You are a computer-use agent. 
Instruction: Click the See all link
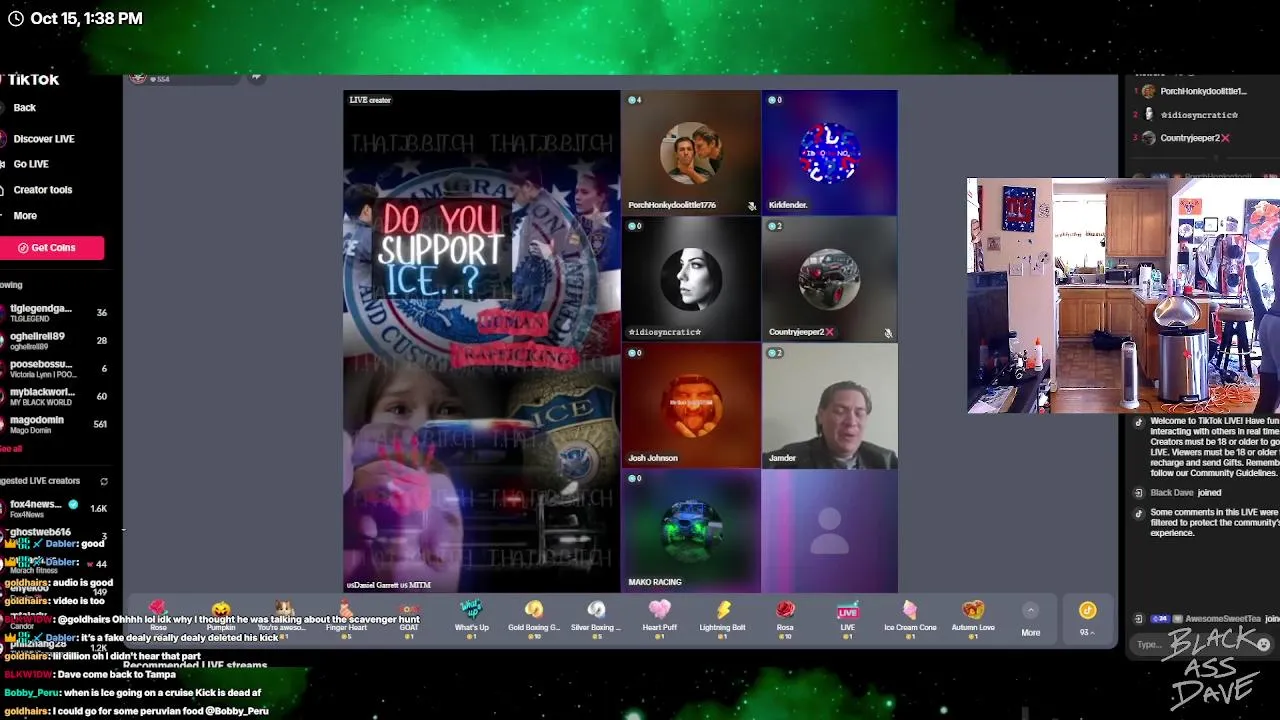(11, 449)
